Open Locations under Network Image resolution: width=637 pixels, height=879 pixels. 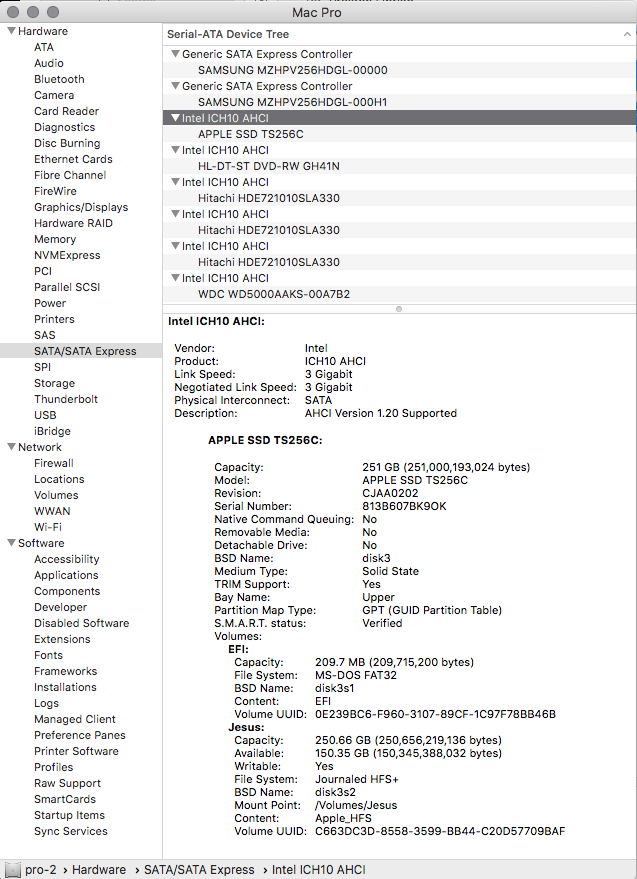[x=59, y=479]
